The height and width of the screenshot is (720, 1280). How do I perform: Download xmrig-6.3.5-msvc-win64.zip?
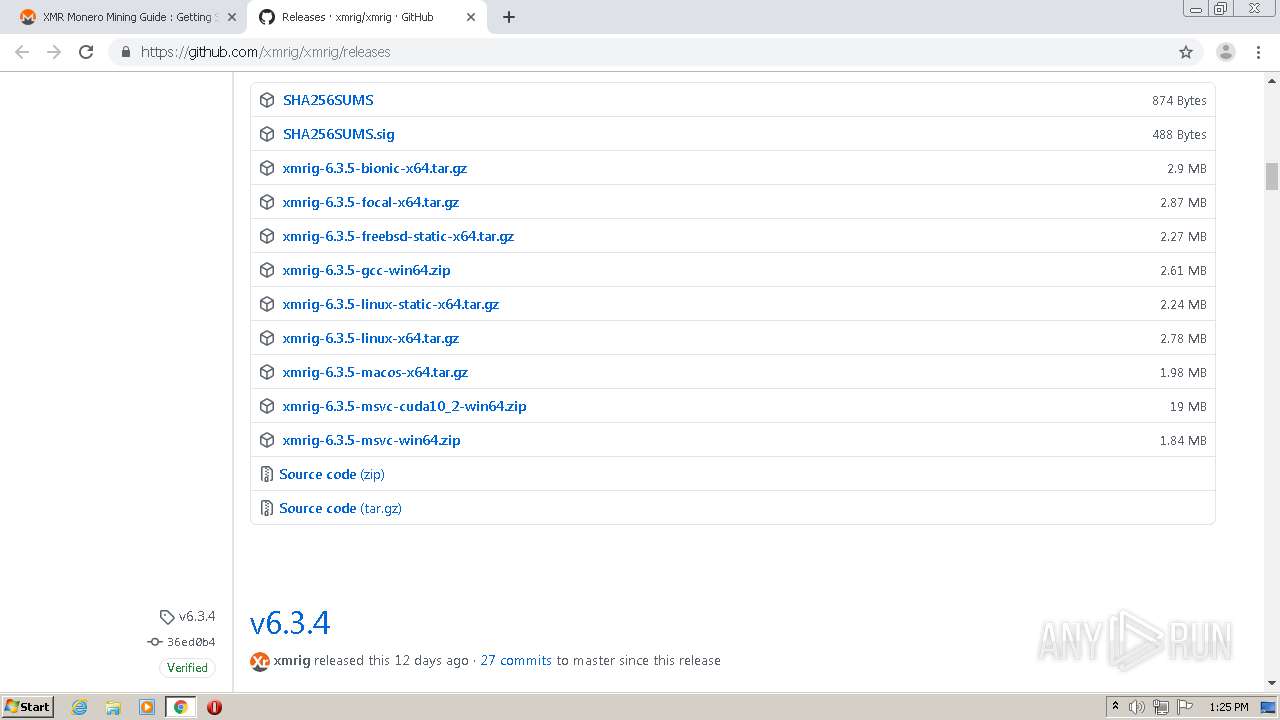(372, 440)
